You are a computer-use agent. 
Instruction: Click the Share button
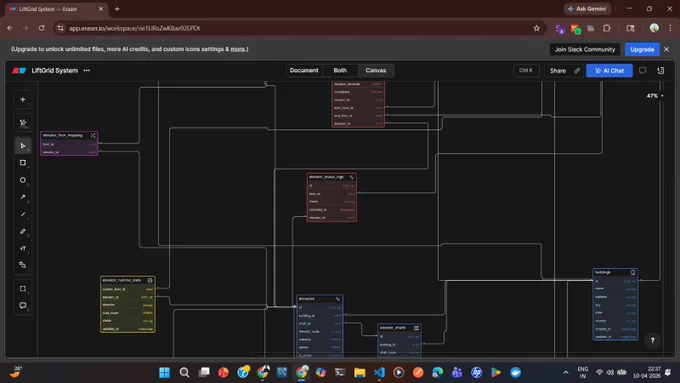pos(558,70)
